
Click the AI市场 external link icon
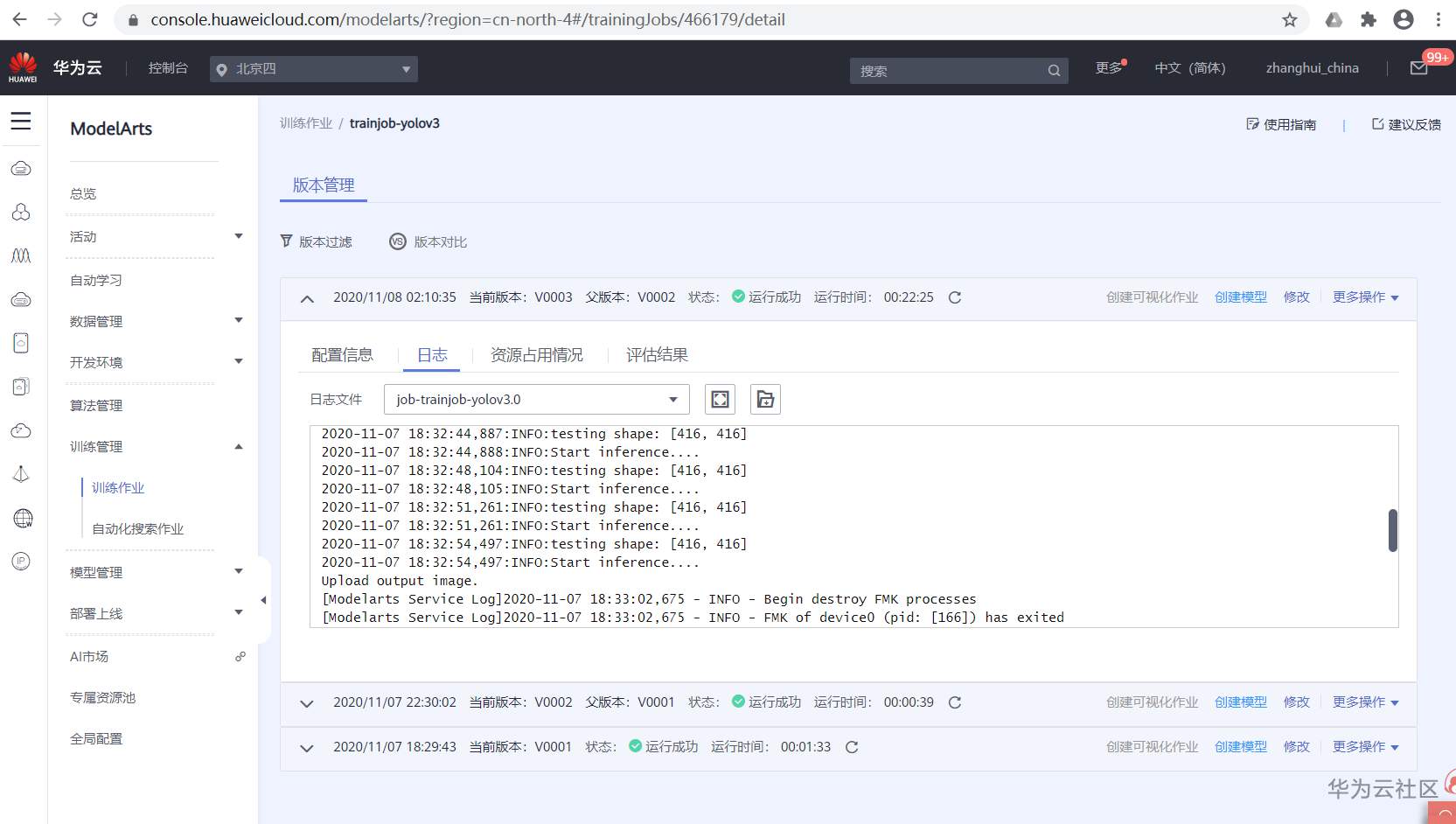pyautogui.click(x=240, y=656)
